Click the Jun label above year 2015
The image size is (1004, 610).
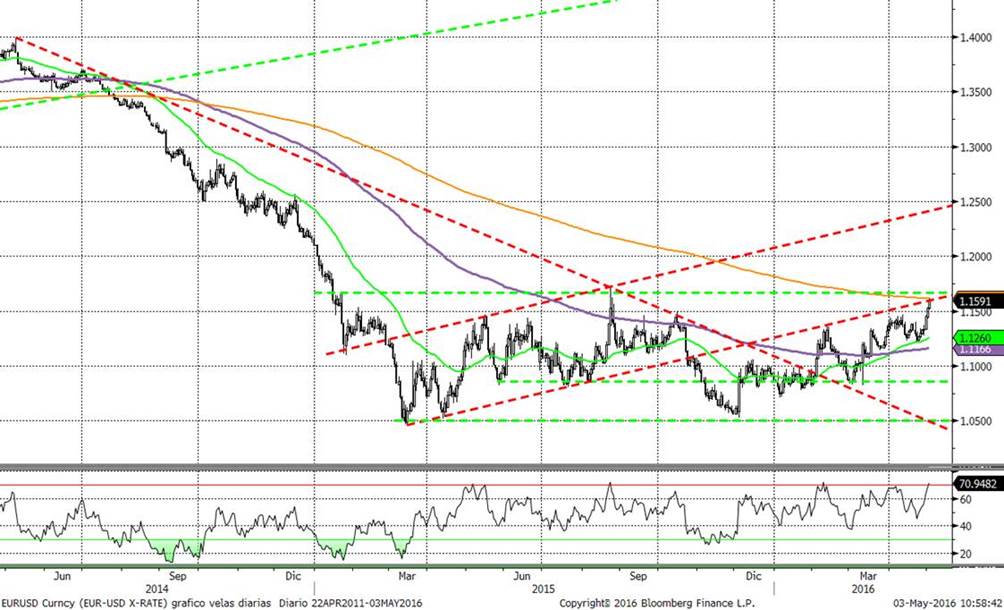pyautogui.click(x=522, y=576)
